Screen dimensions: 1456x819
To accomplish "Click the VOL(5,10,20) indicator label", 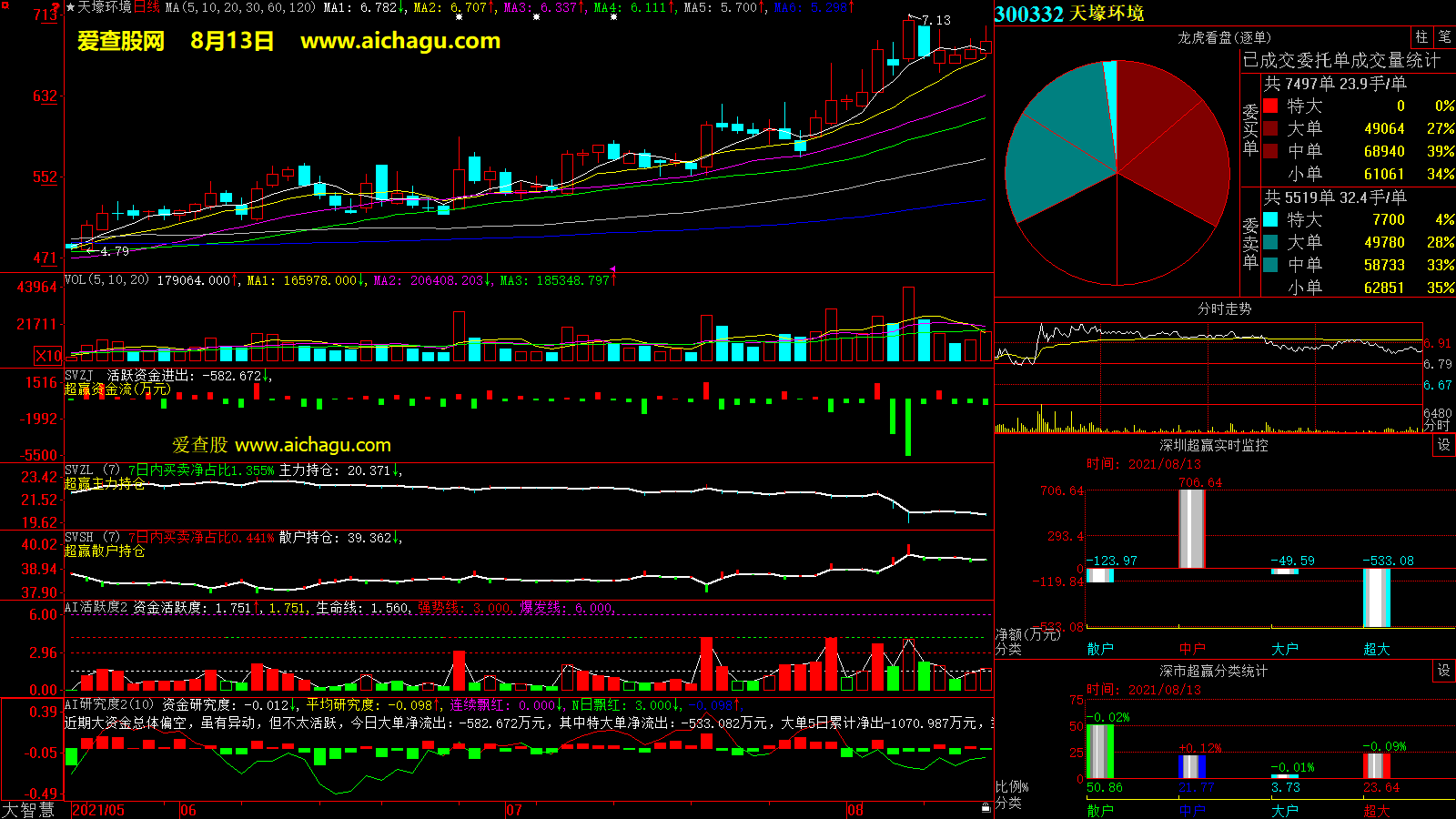I will (x=106, y=280).
